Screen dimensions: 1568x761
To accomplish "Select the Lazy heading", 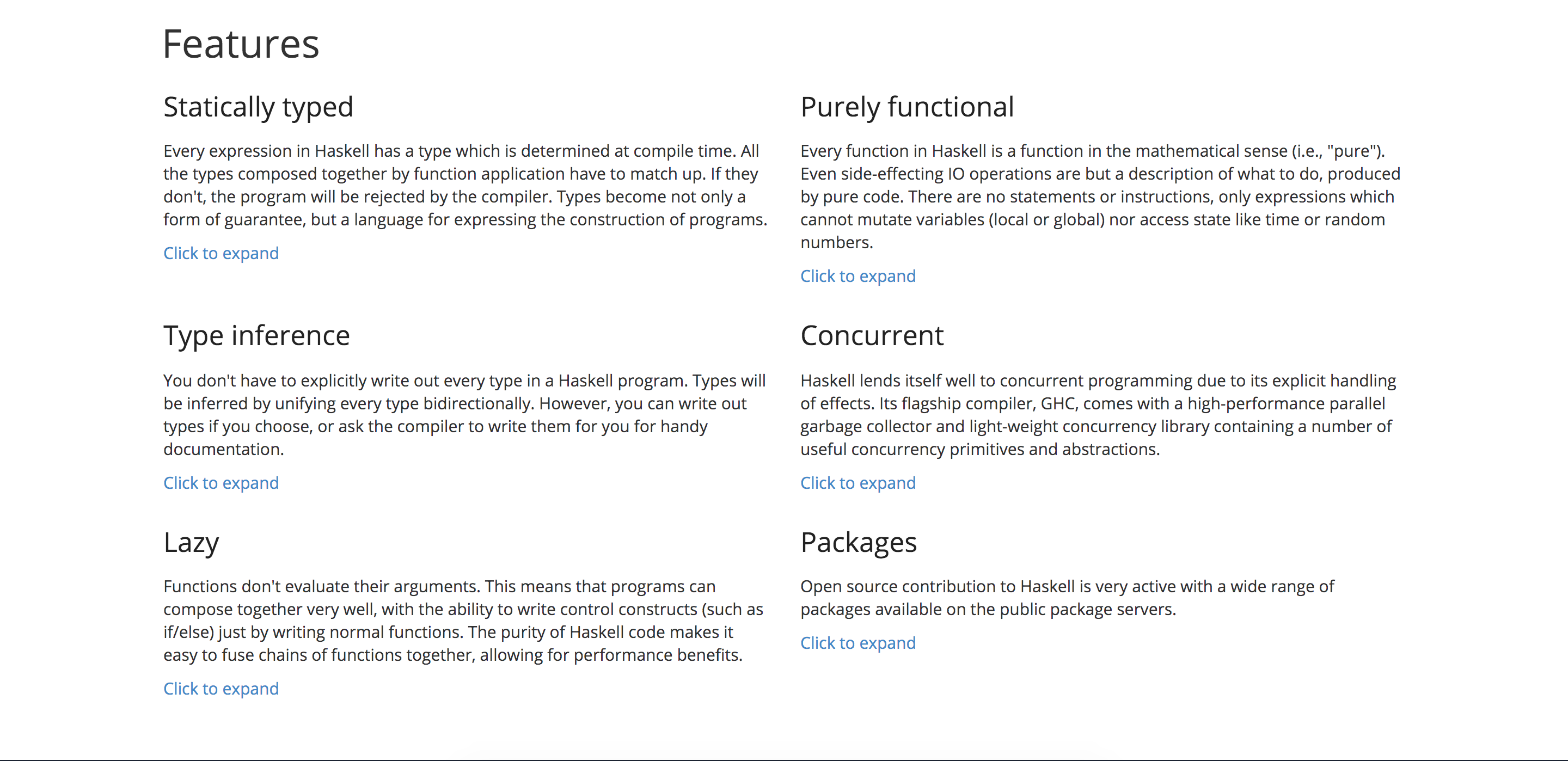I will (191, 542).
